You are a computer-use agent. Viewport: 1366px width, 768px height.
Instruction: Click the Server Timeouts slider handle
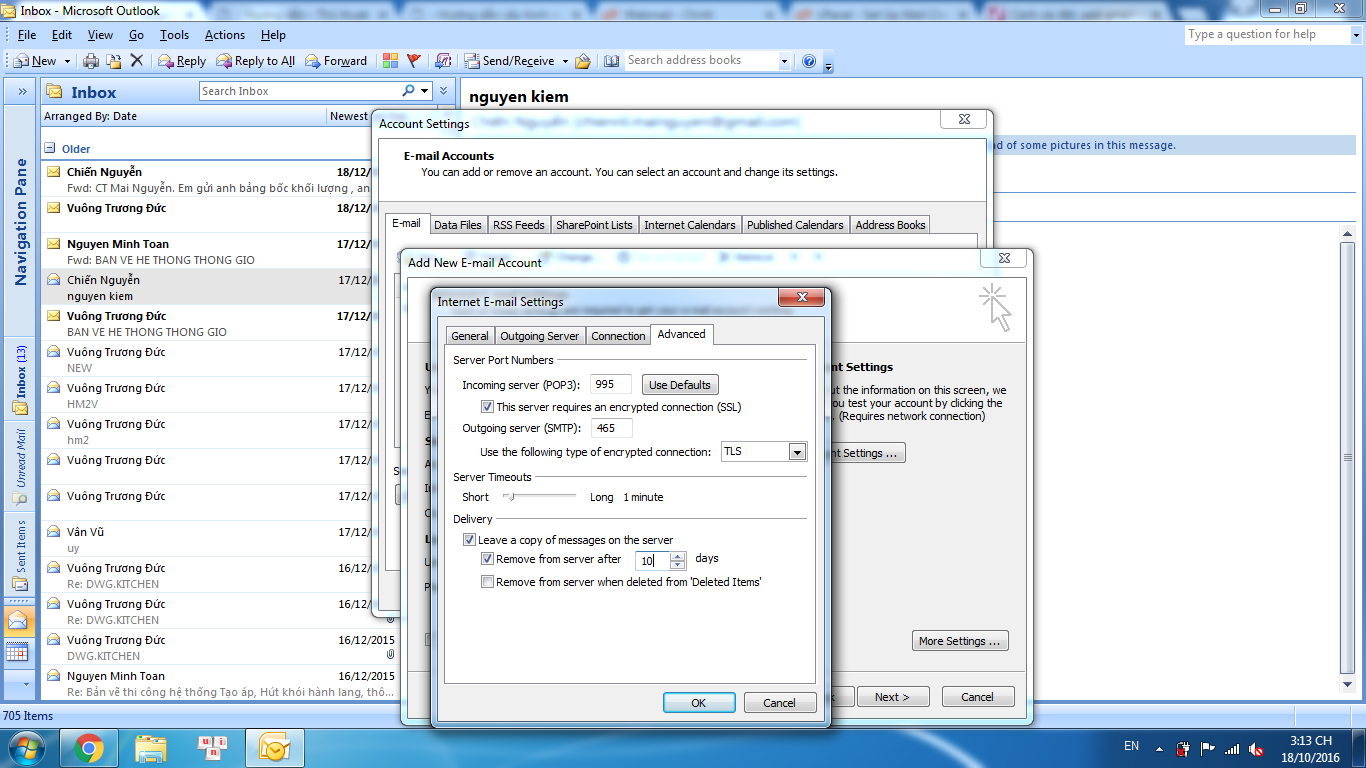(x=510, y=496)
